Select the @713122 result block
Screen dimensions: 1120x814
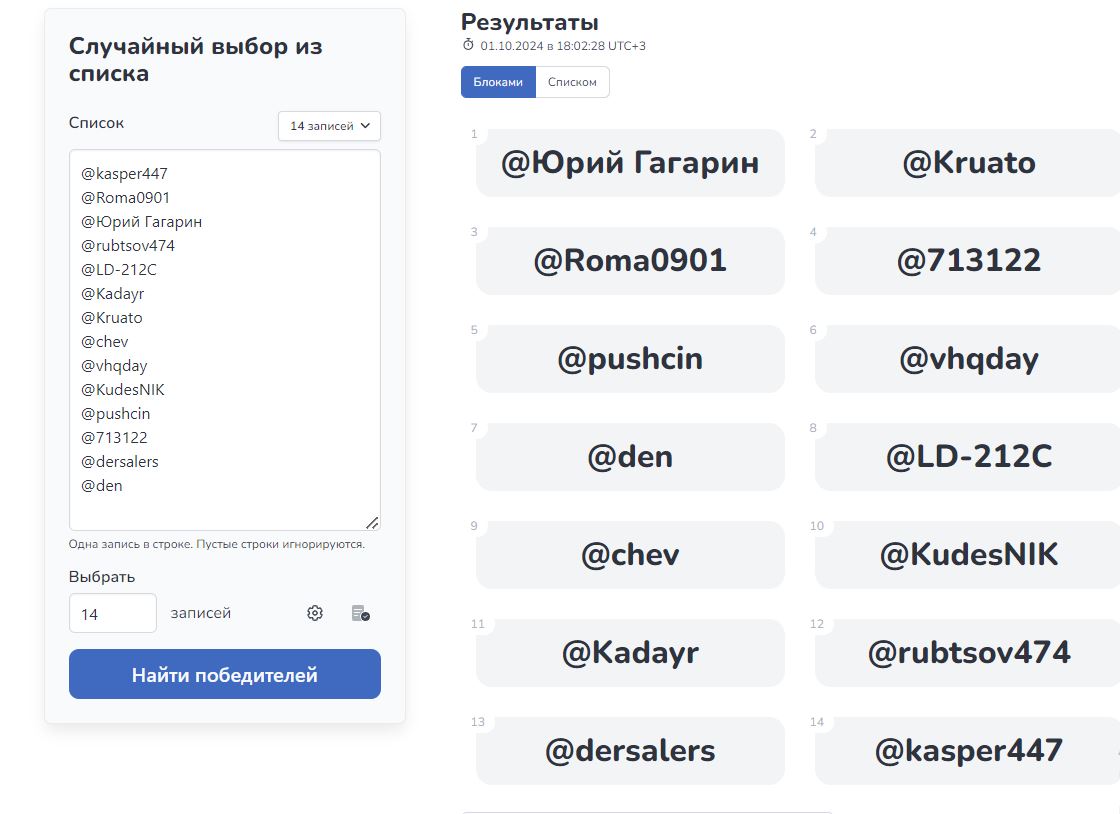click(x=968, y=261)
